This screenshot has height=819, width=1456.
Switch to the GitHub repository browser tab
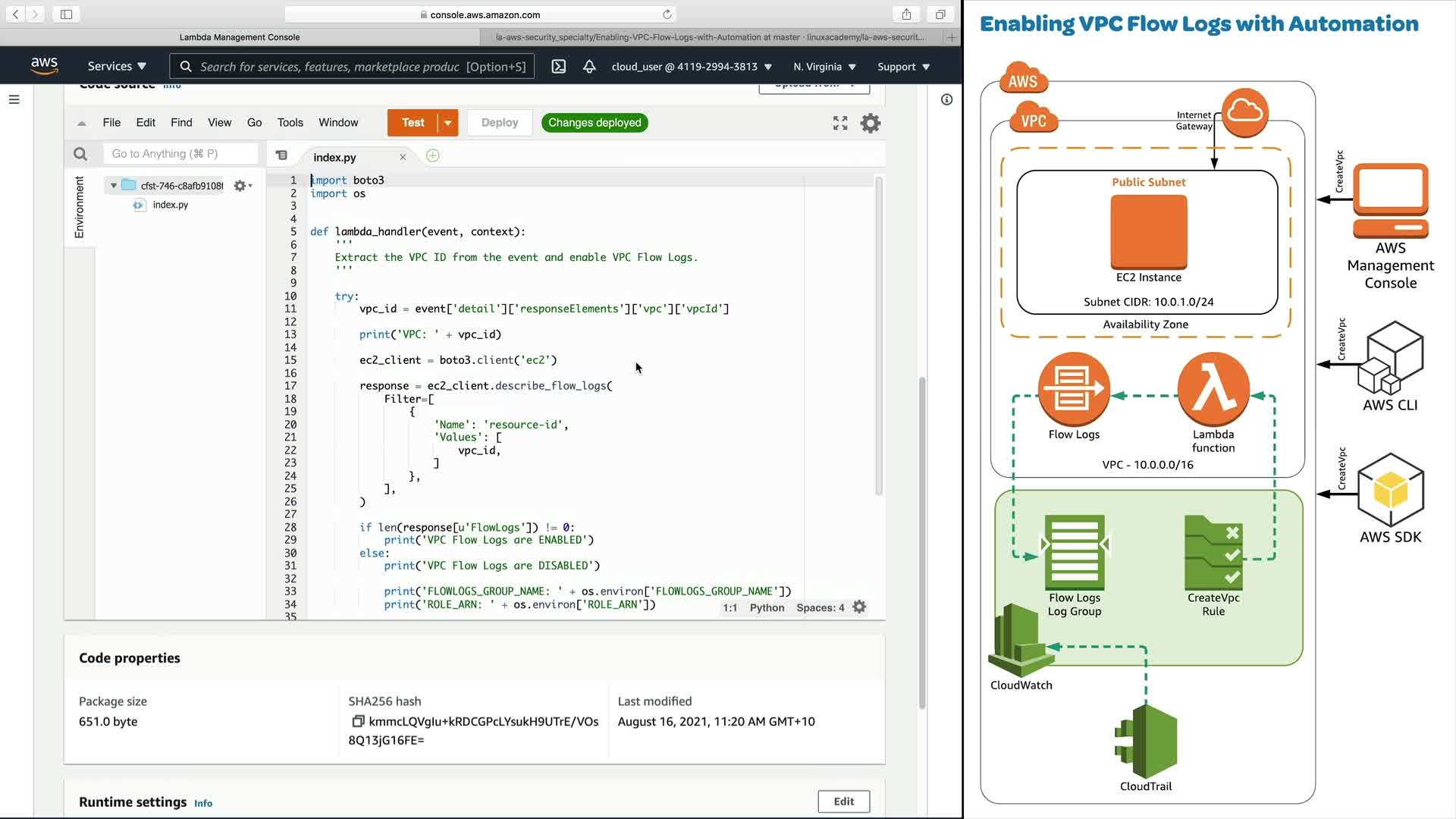[x=709, y=37]
